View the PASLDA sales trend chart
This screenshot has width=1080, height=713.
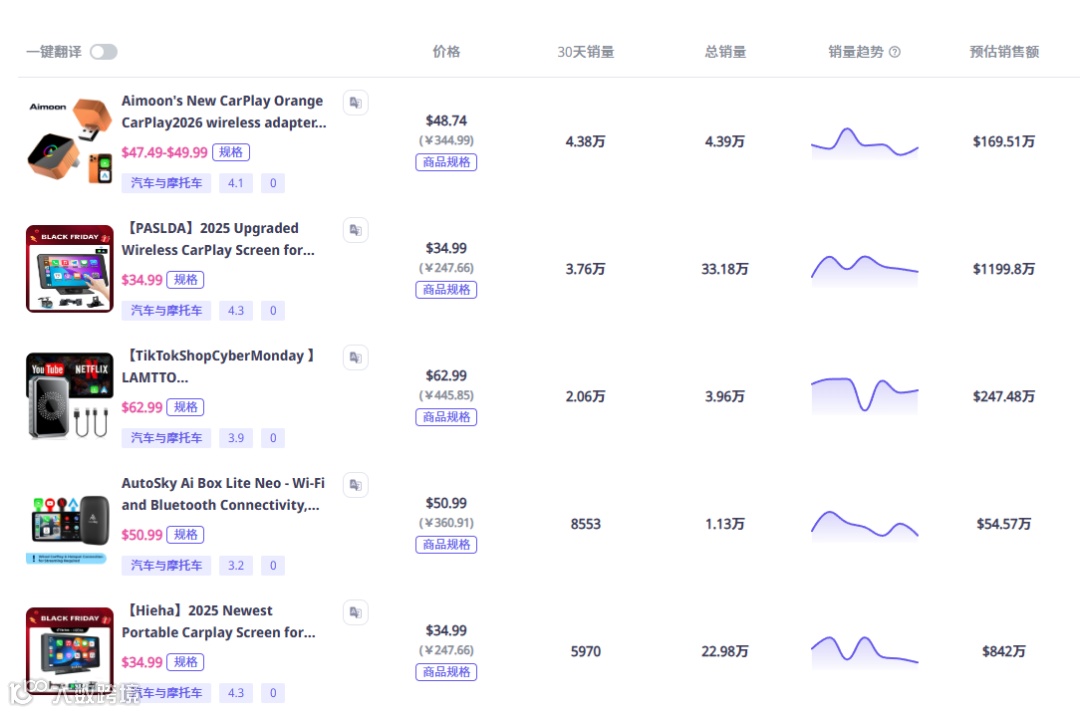(864, 269)
